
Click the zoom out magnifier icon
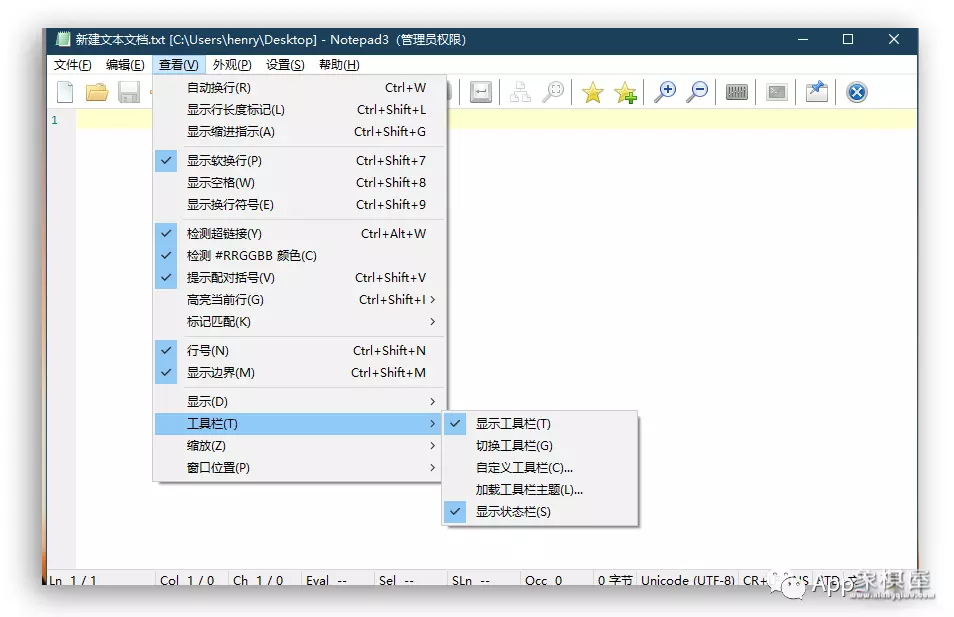pos(698,92)
